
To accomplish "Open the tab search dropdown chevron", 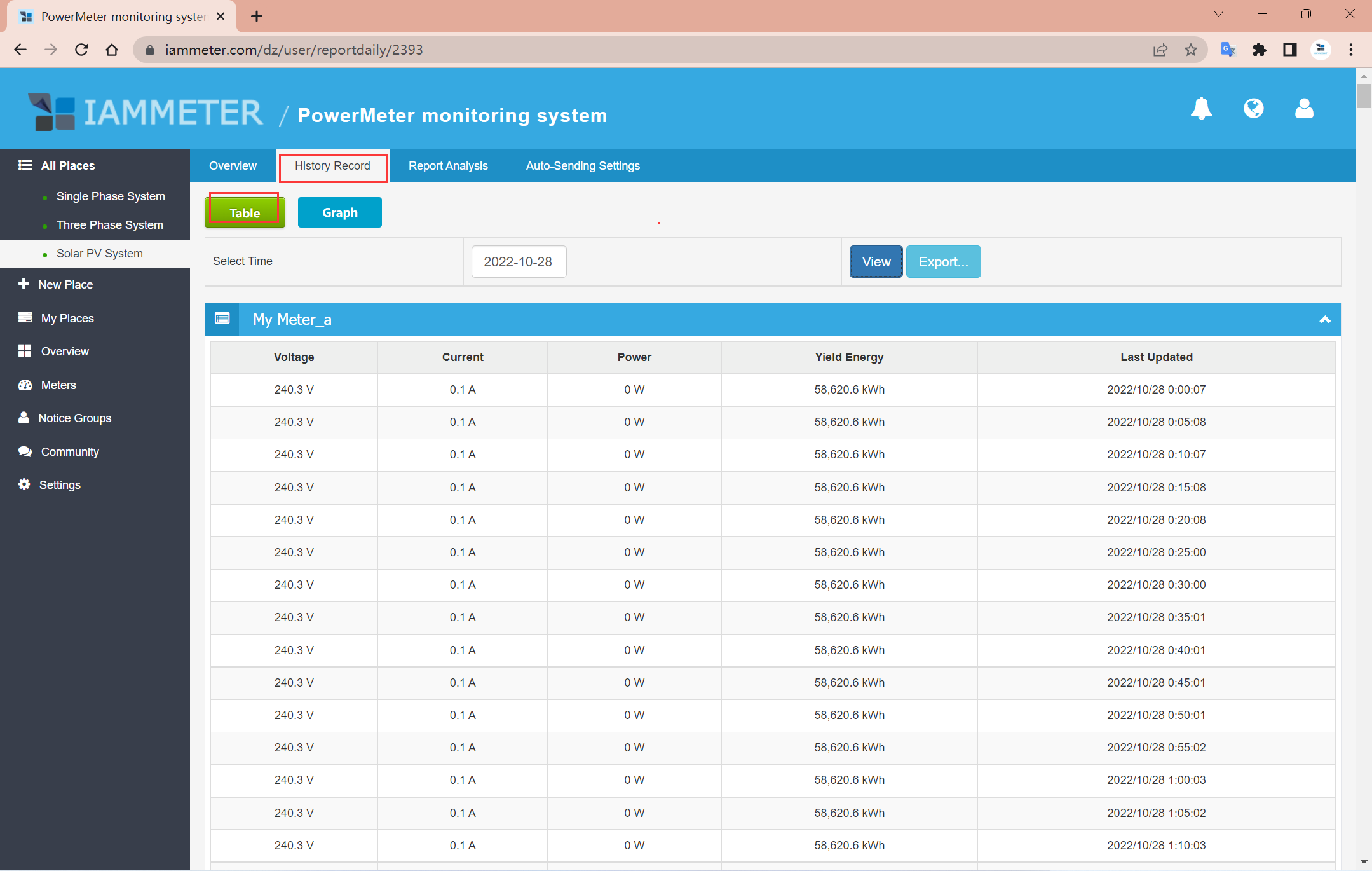I will click(x=1218, y=14).
